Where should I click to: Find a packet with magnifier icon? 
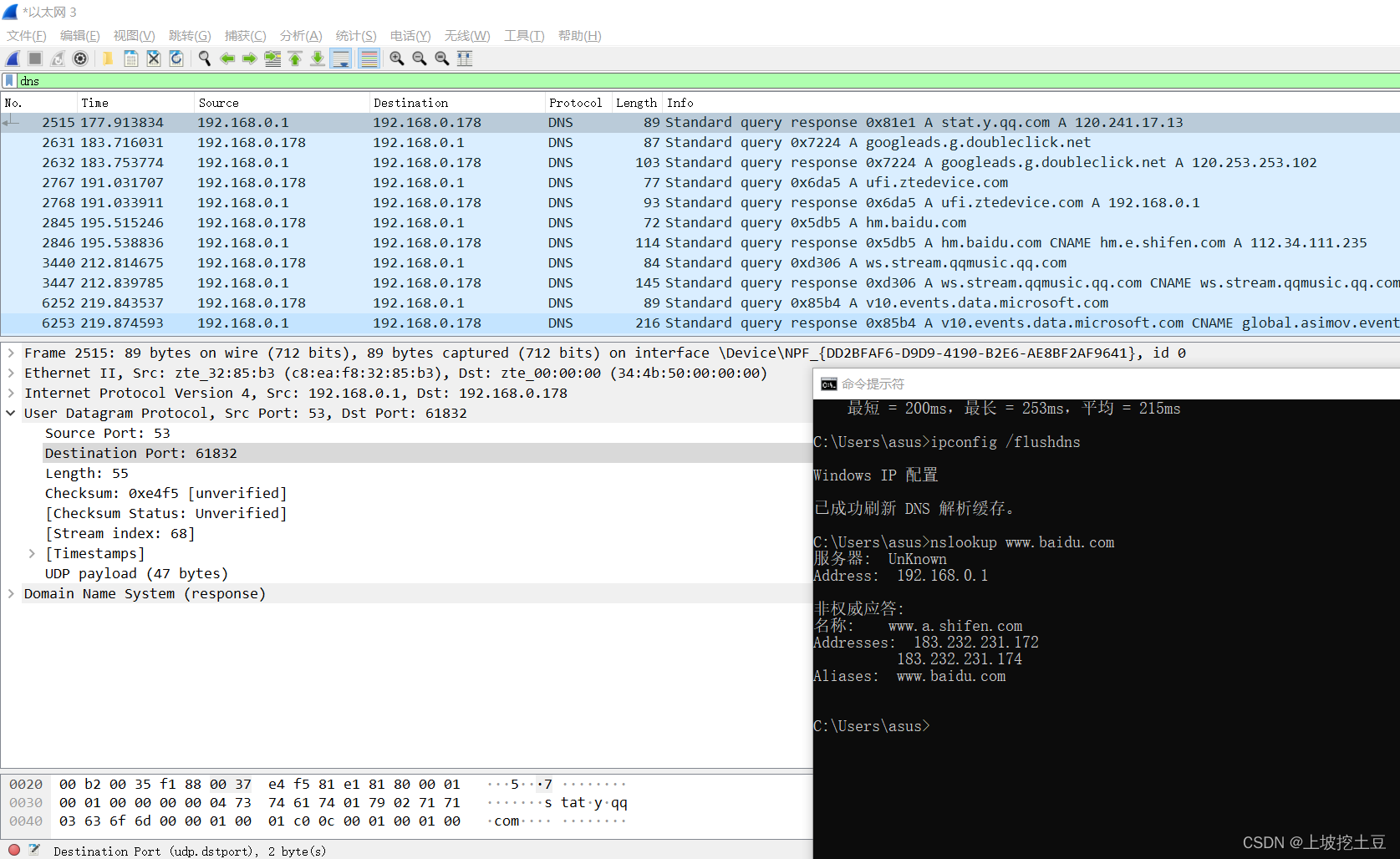coord(204,58)
